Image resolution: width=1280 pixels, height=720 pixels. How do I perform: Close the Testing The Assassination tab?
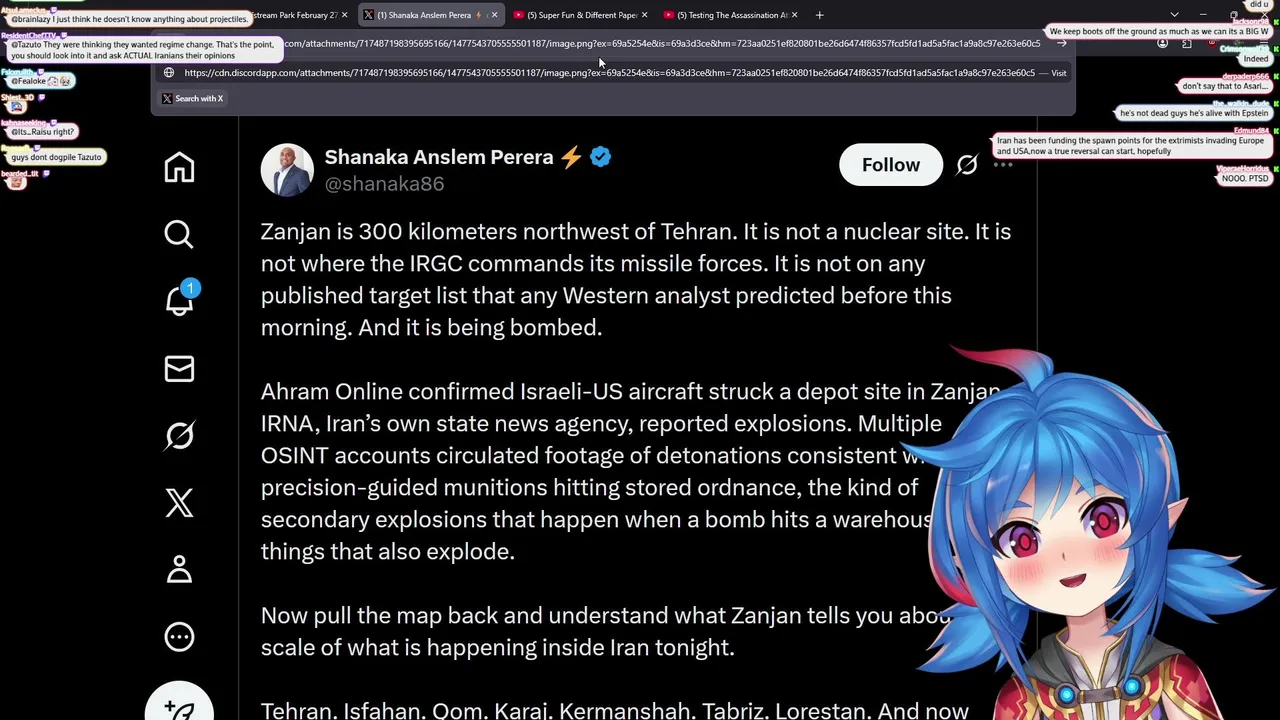click(x=794, y=15)
